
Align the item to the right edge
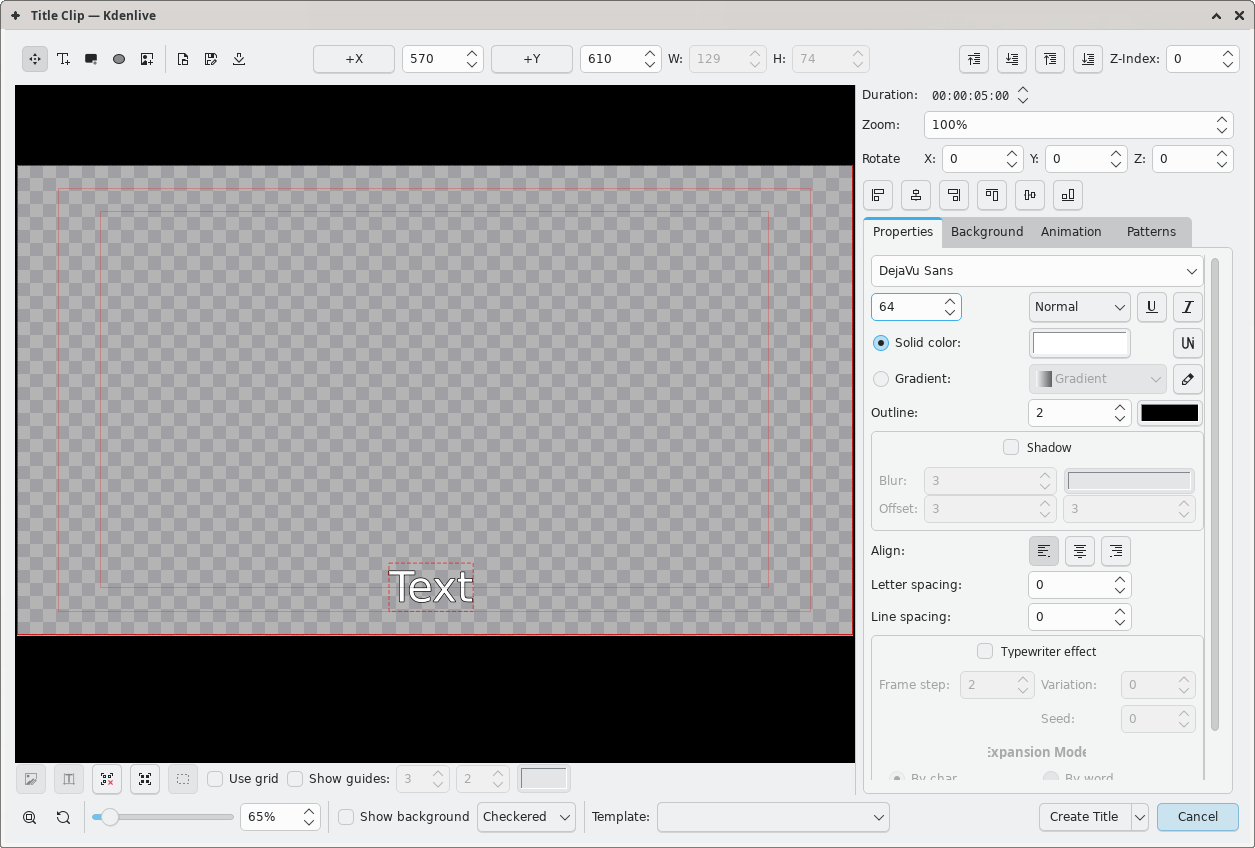[954, 195]
